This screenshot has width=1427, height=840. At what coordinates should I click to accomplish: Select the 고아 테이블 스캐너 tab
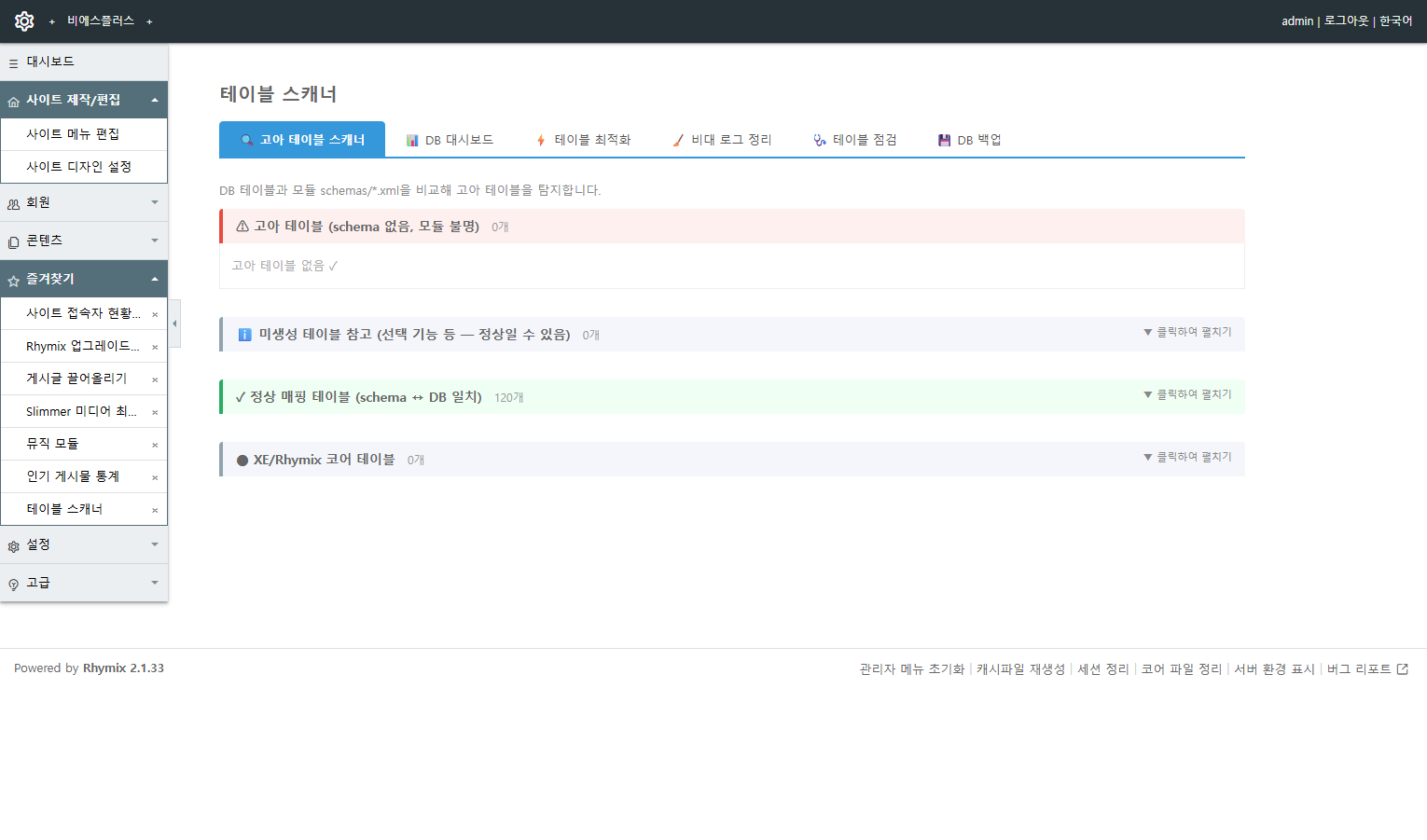(x=302, y=140)
